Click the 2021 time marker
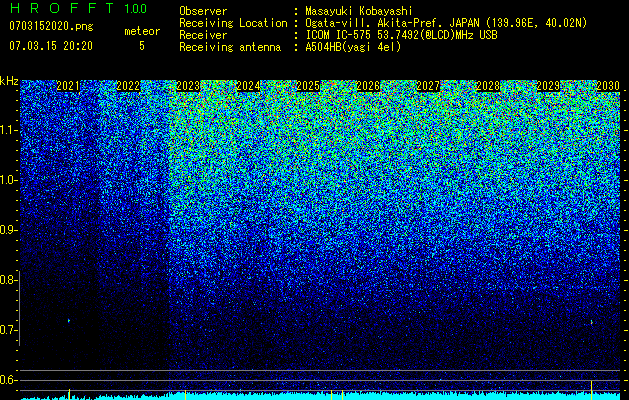The image size is (629, 400). coord(68,86)
